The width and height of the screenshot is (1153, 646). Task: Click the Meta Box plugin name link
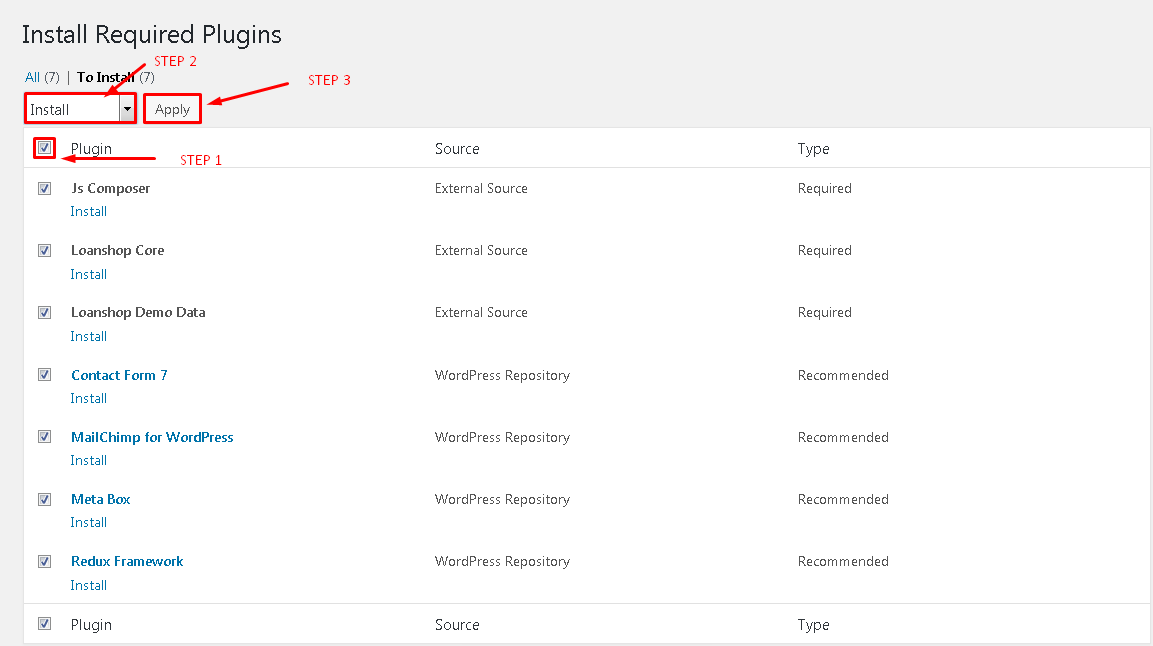[x=100, y=499]
